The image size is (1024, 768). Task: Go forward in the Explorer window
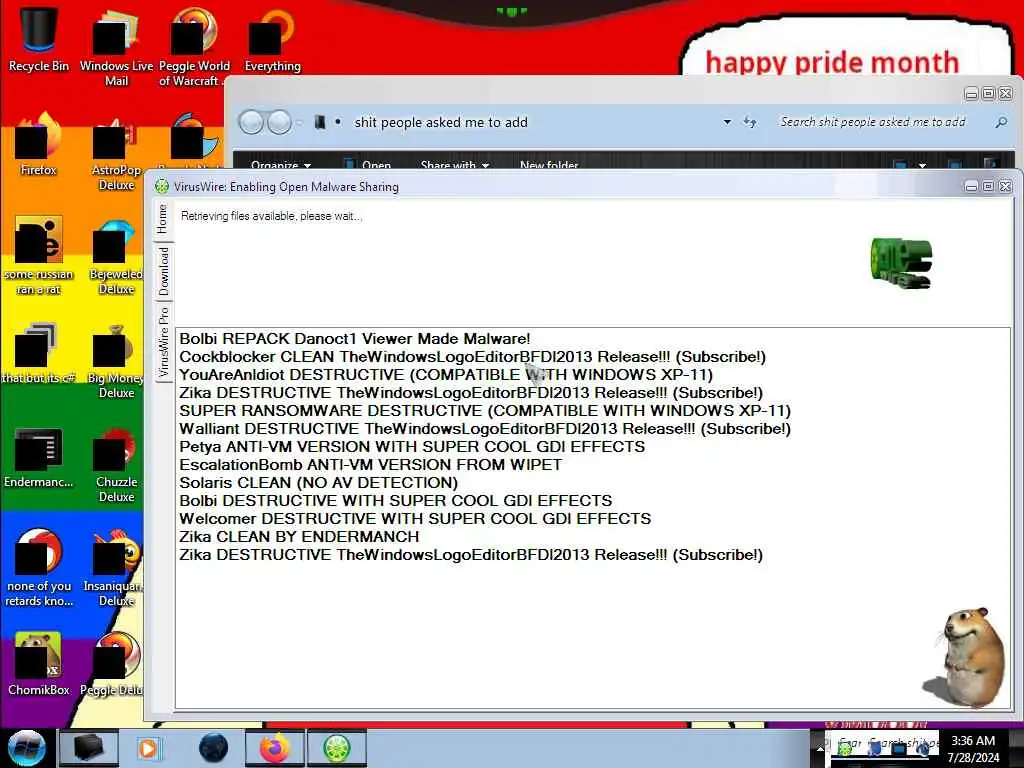pos(280,122)
